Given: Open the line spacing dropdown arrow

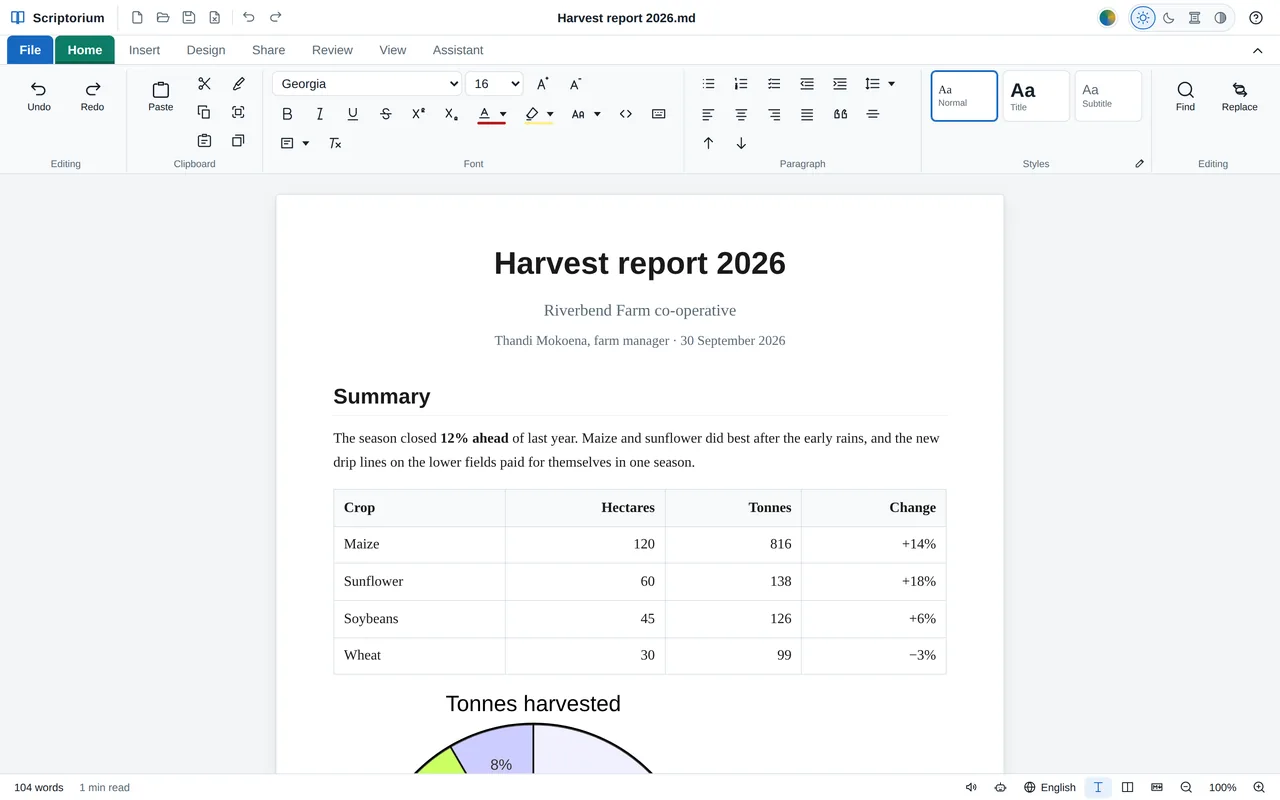Looking at the screenshot, I should 891,84.
